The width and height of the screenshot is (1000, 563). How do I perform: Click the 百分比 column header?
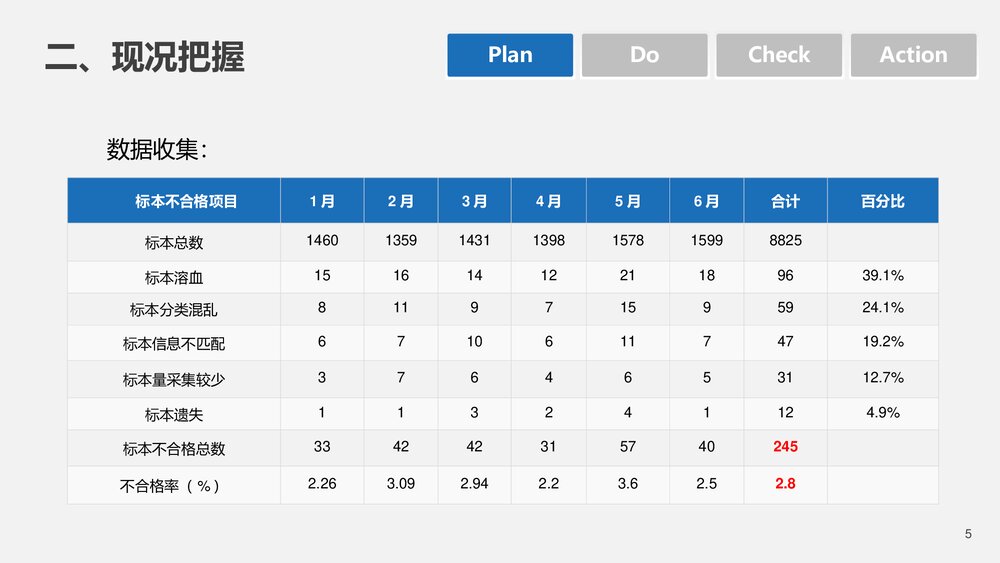882,201
